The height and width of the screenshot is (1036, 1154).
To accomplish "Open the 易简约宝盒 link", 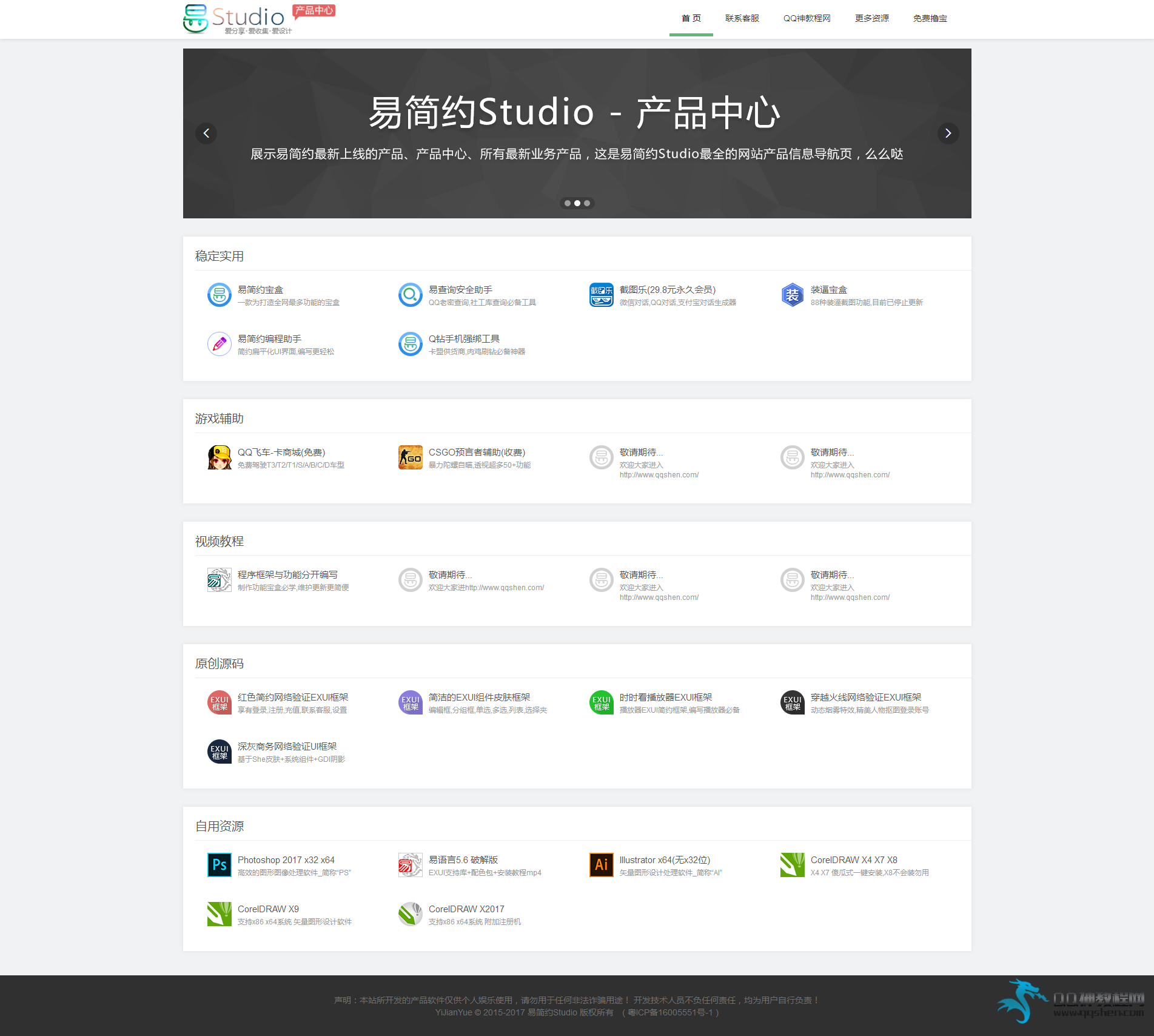I will tap(260, 290).
